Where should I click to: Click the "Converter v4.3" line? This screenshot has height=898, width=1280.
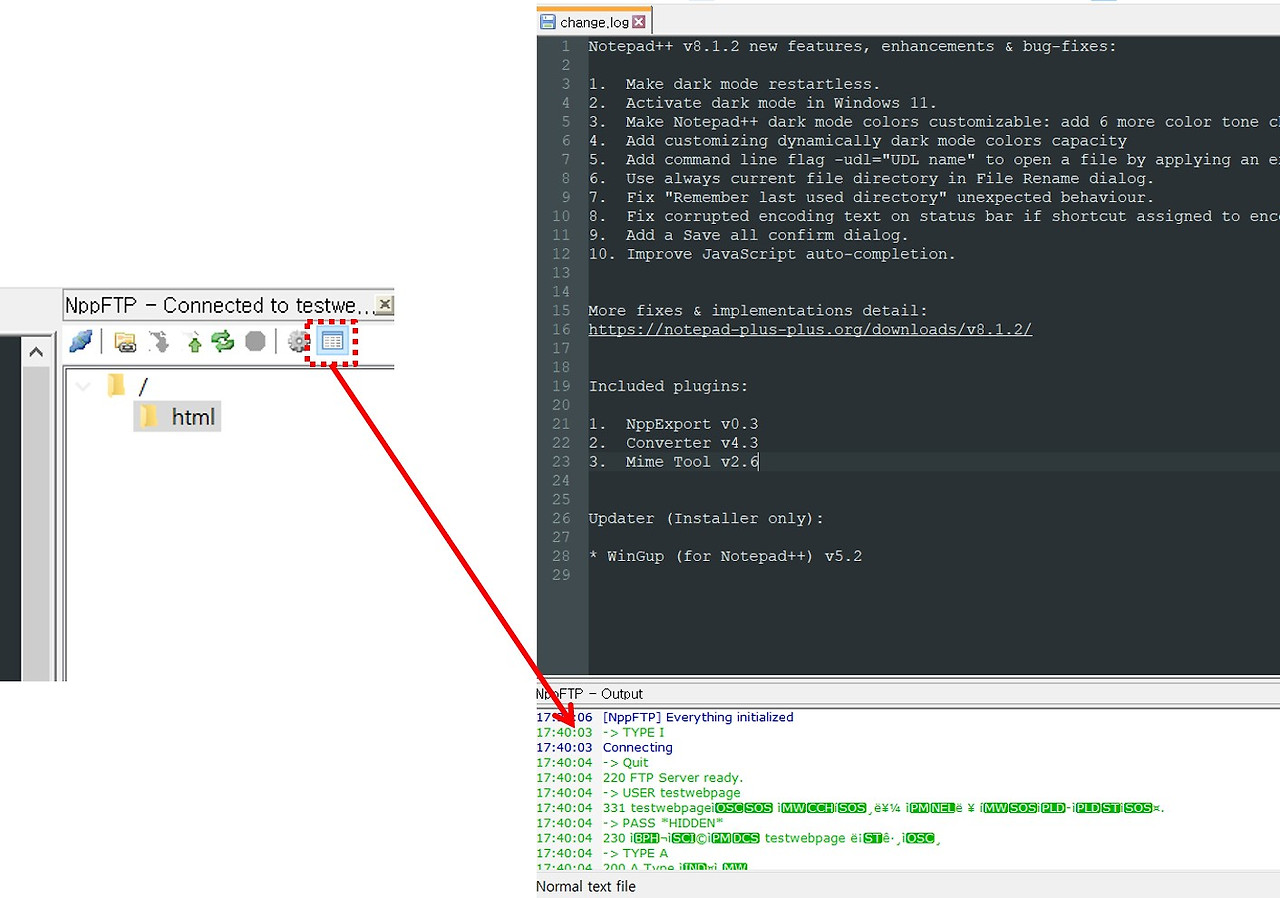(673, 444)
